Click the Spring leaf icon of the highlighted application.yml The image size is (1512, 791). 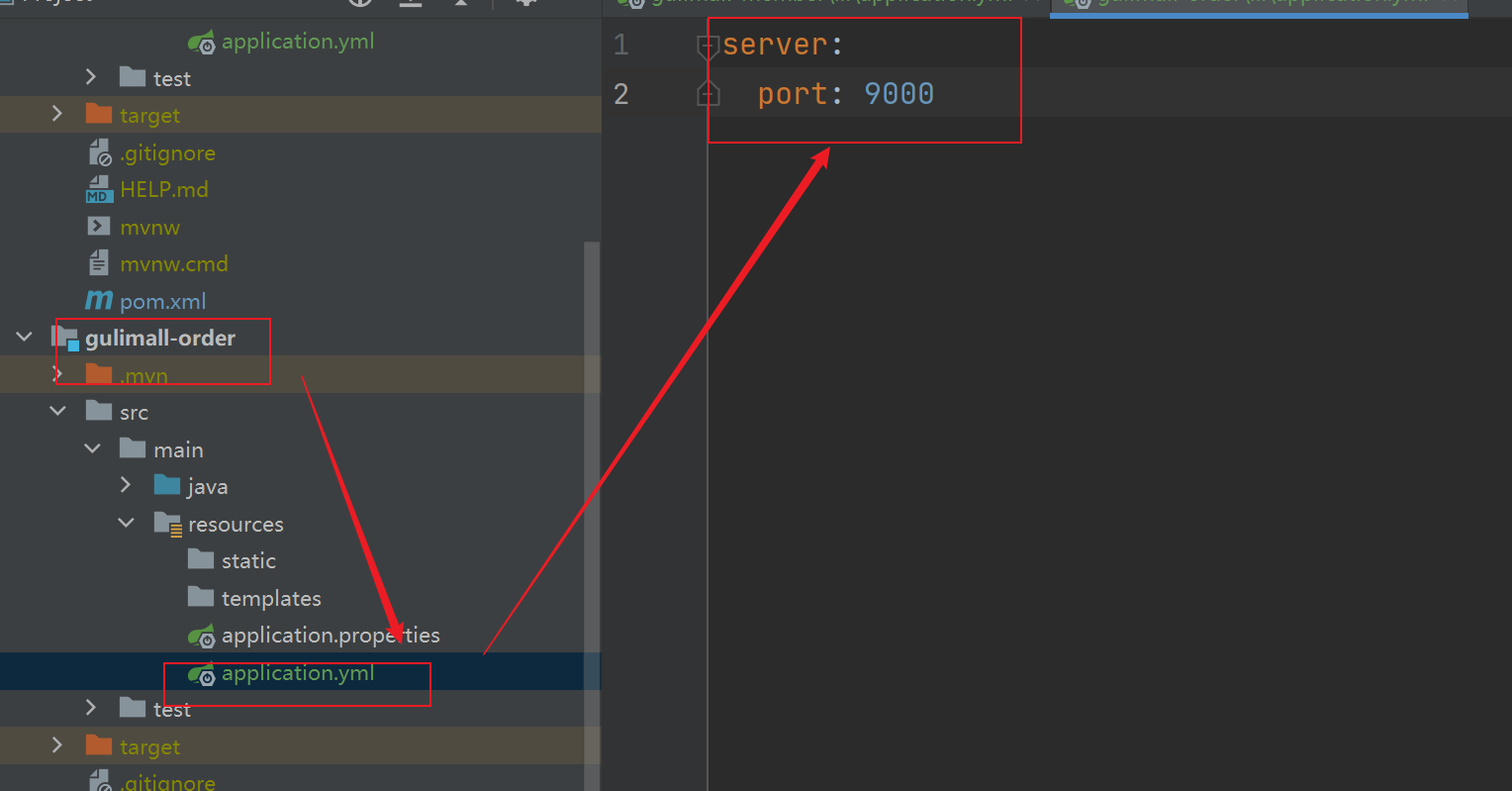(202, 675)
